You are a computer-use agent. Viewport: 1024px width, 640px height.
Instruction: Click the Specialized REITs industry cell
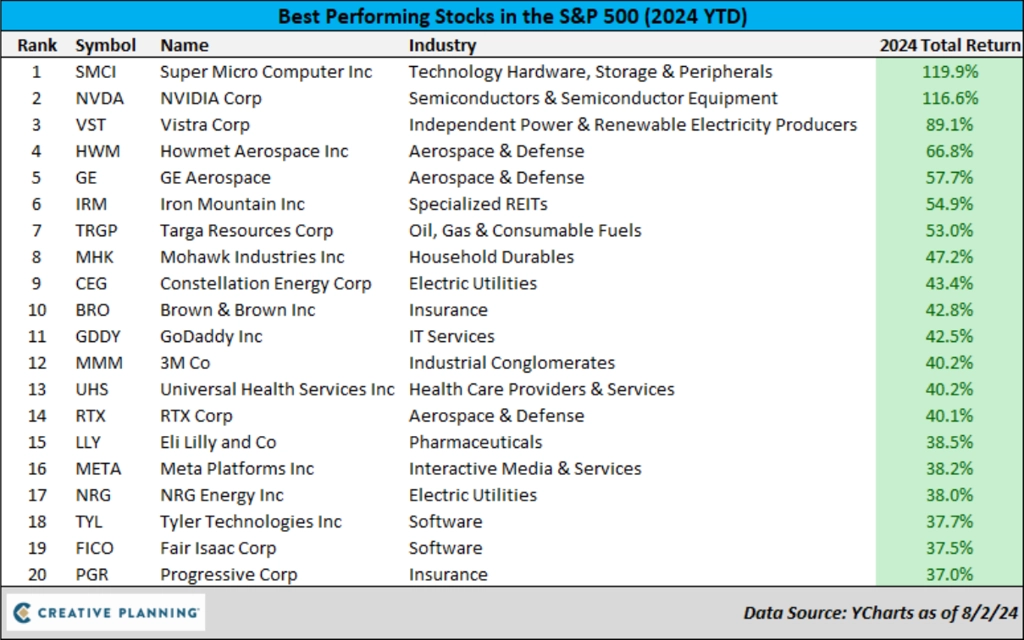point(478,204)
